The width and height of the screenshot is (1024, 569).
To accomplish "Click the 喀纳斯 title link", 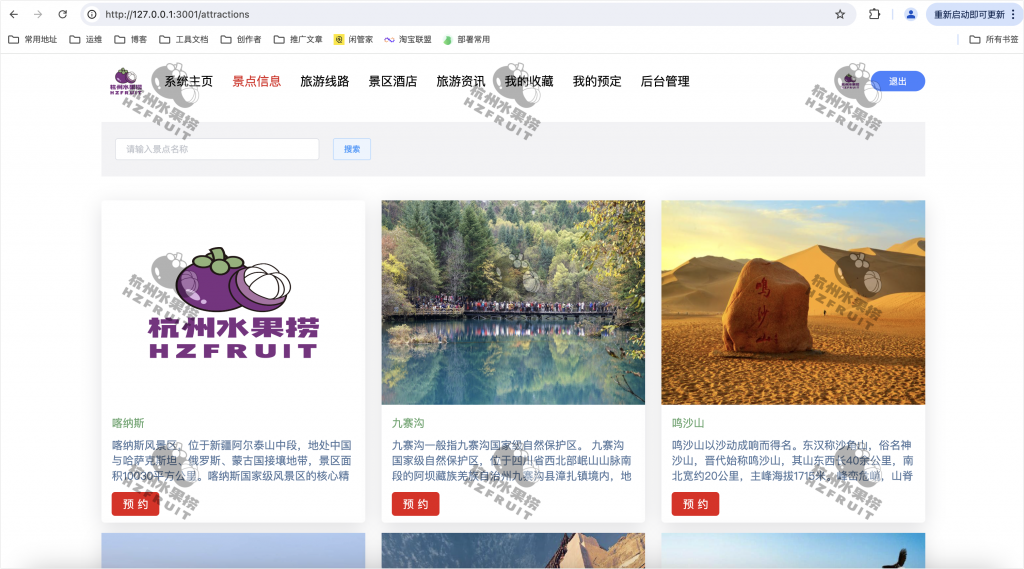I will pyautogui.click(x=128, y=423).
